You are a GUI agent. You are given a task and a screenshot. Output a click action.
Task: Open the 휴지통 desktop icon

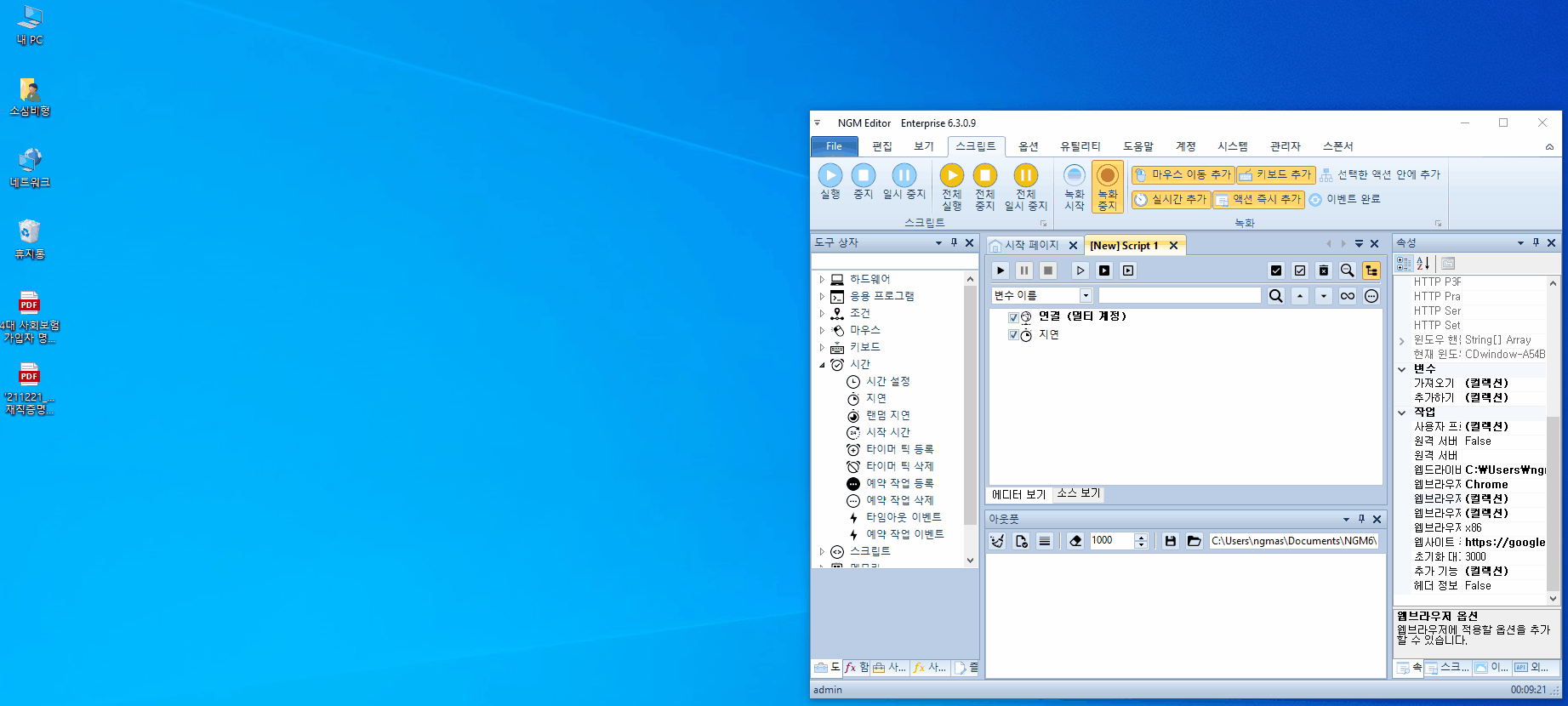click(30, 239)
